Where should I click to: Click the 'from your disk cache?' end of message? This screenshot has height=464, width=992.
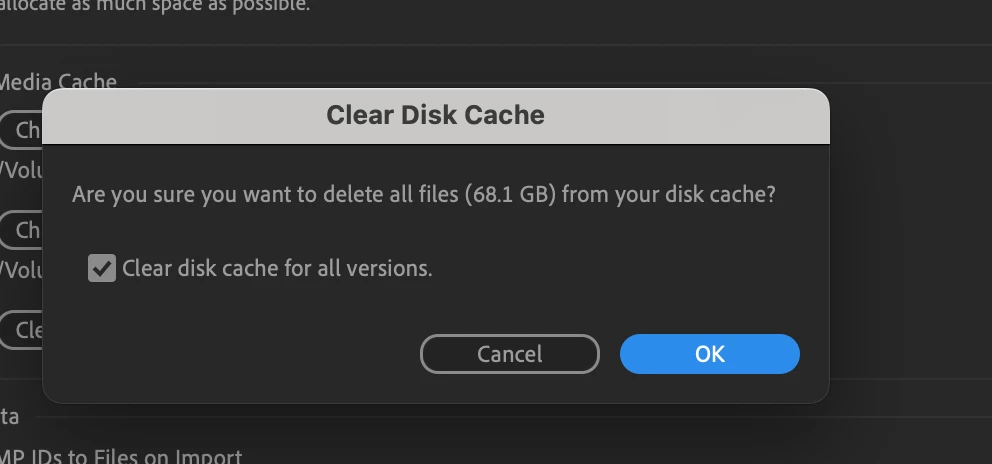pyautogui.click(x=668, y=194)
